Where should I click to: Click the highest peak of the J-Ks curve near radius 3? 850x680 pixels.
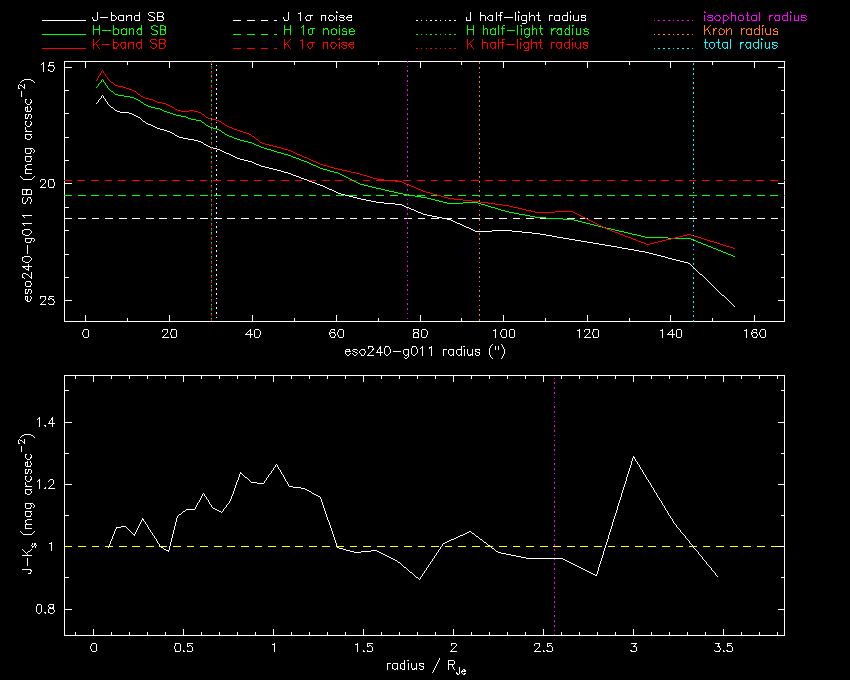[x=633, y=456]
